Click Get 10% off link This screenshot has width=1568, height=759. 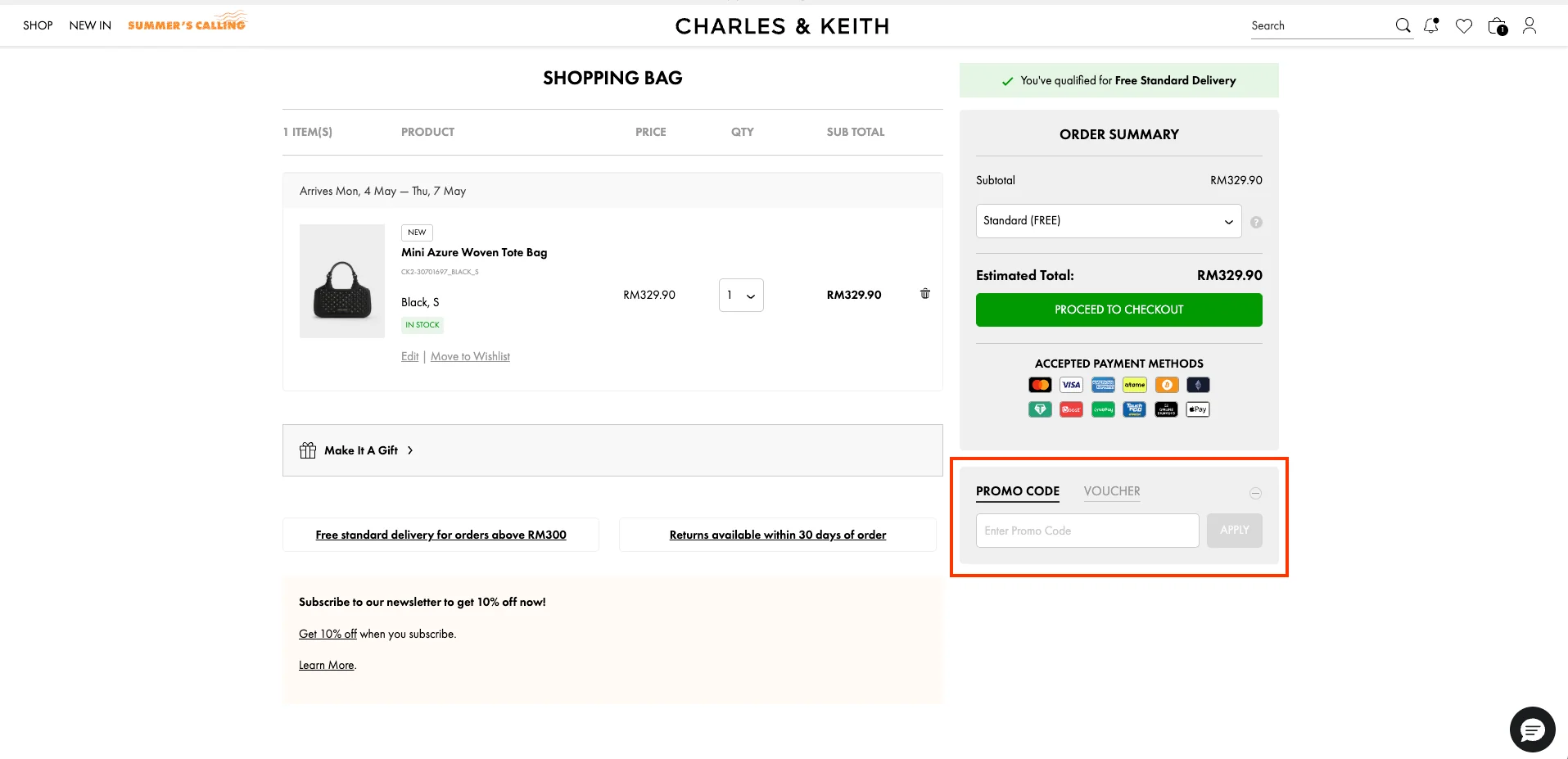(x=328, y=634)
